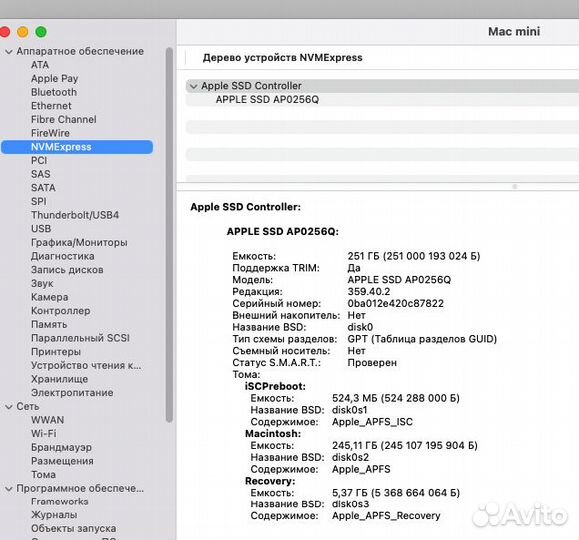Open Запись дисков entry
This screenshot has width=579, height=540.
click(67, 270)
